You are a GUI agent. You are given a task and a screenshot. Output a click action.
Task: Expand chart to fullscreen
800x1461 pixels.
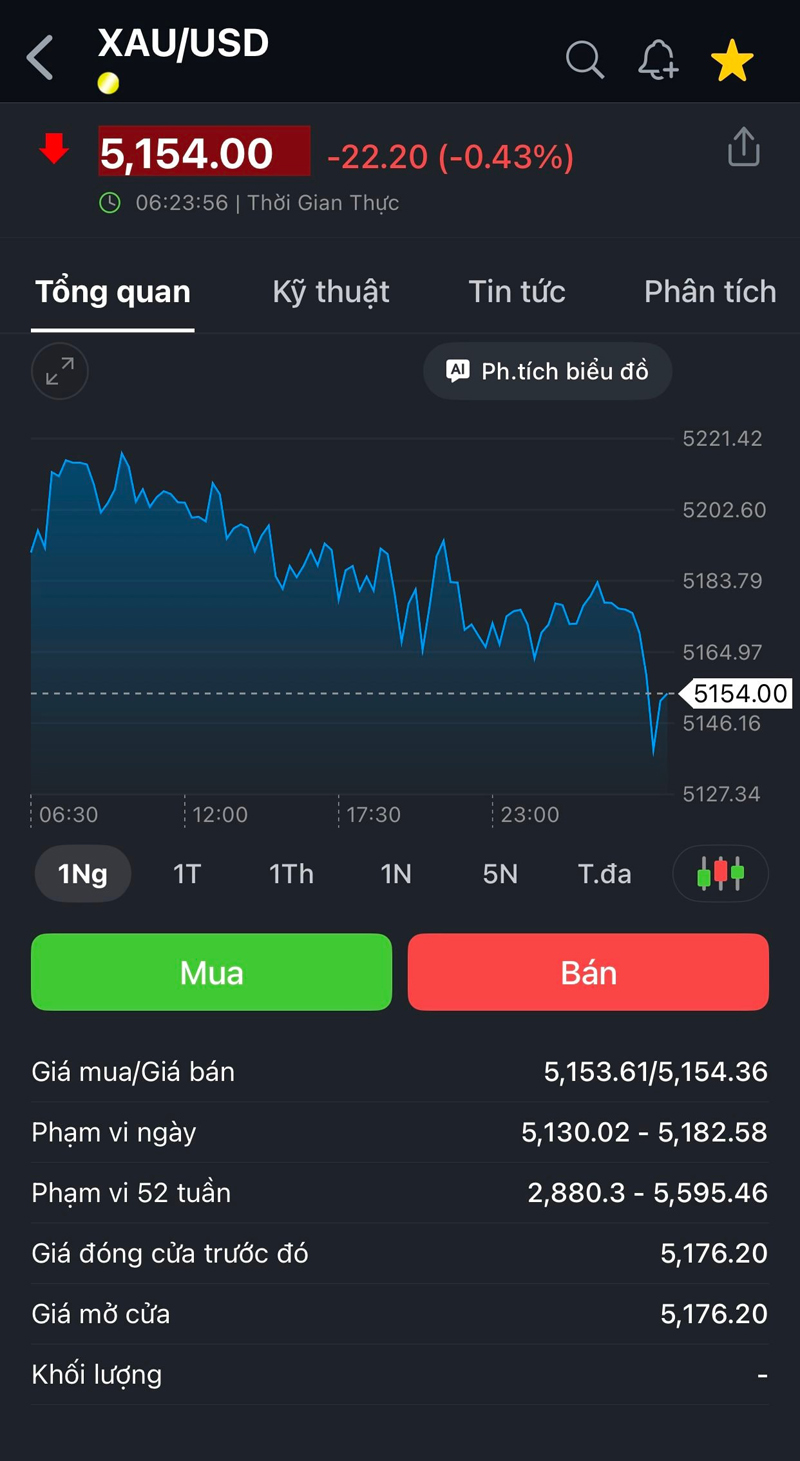[60, 372]
